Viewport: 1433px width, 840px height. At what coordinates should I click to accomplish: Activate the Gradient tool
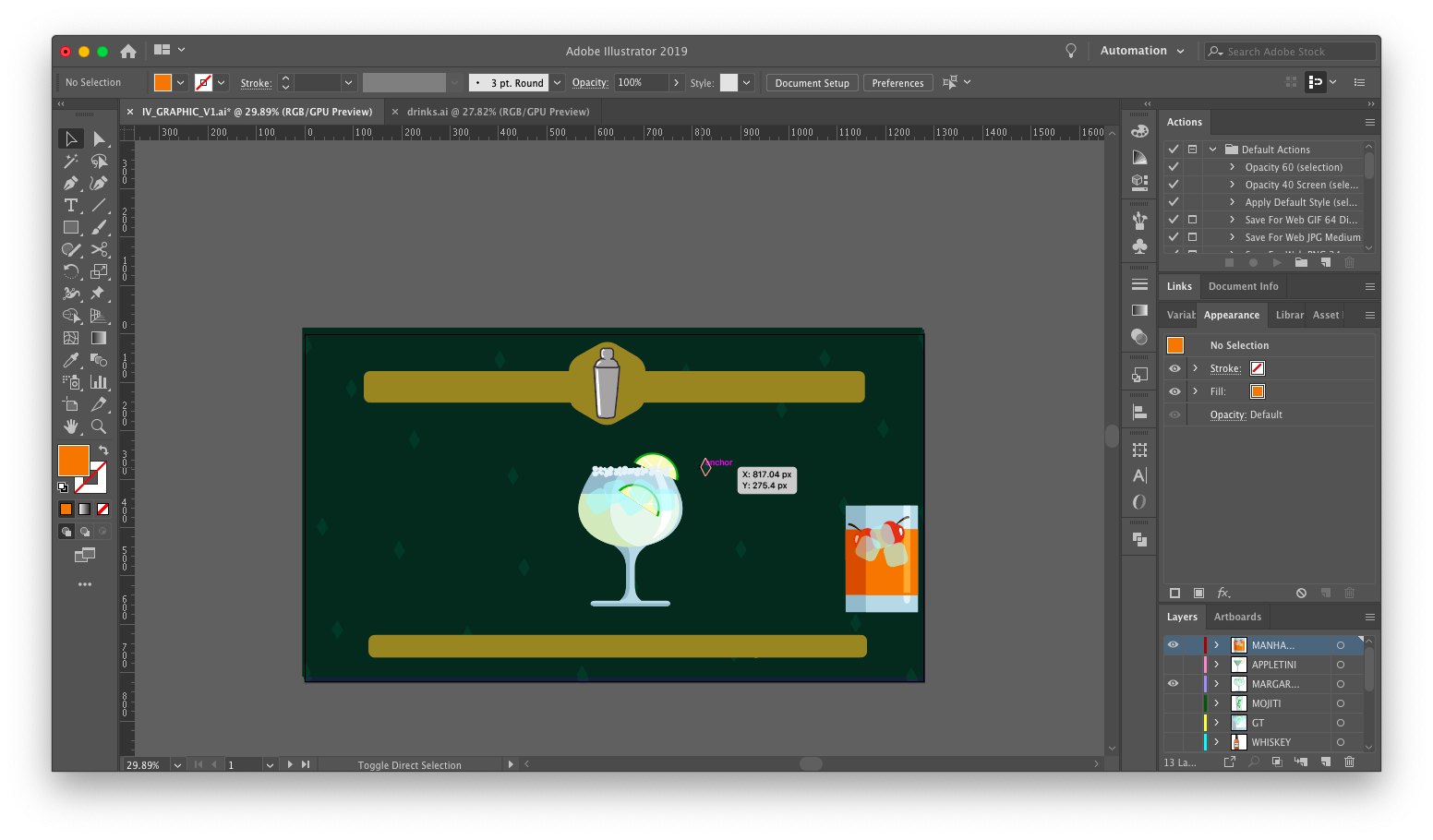click(99, 337)
